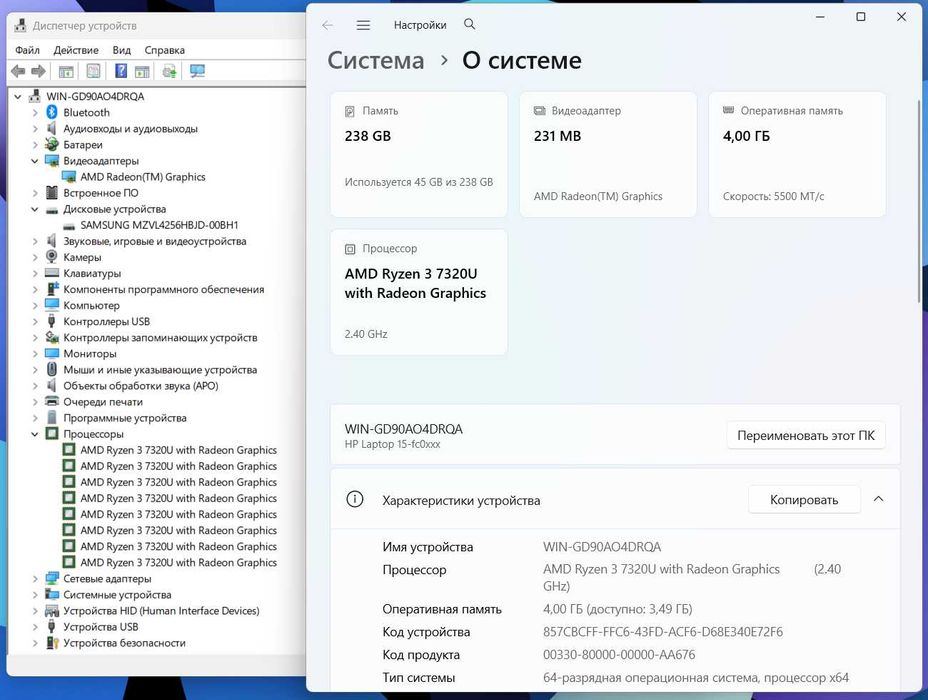Screen dimensions: 928x700
Task: Select the Камеры webcam icon
Action: (x=52, y=257)
